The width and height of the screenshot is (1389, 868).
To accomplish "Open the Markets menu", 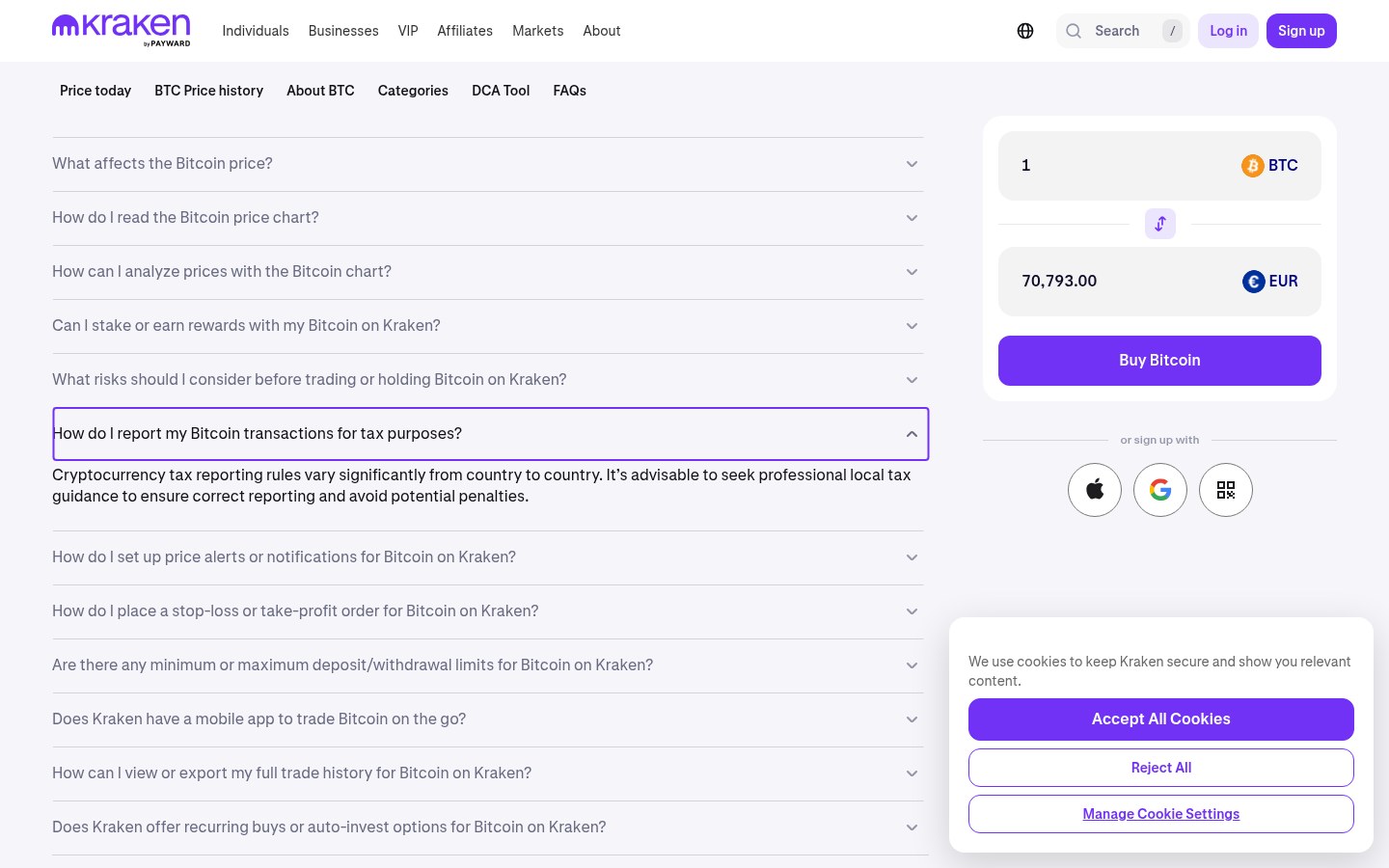I will [538, 31].
